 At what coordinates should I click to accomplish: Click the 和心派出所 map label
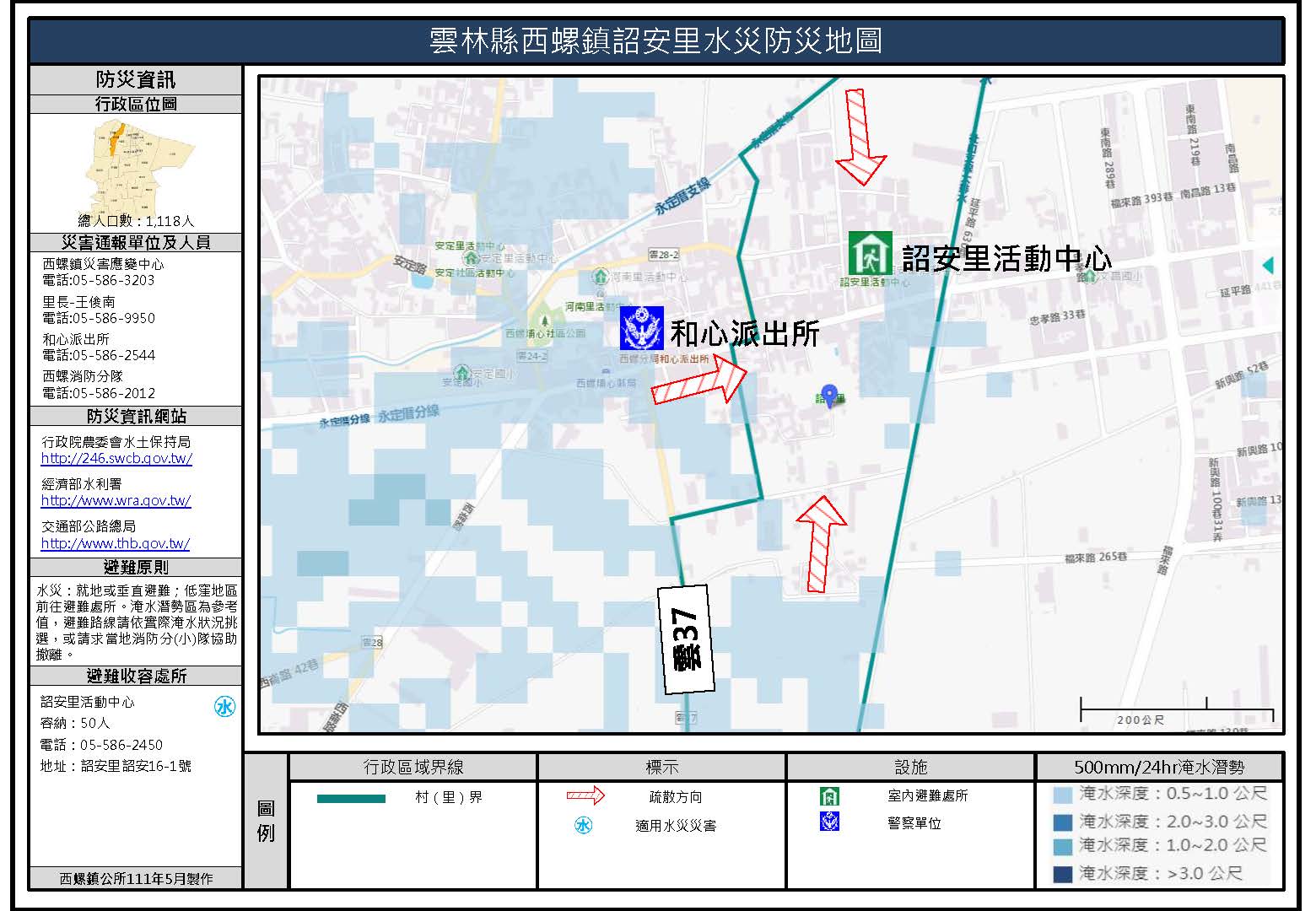pos(745,334)
